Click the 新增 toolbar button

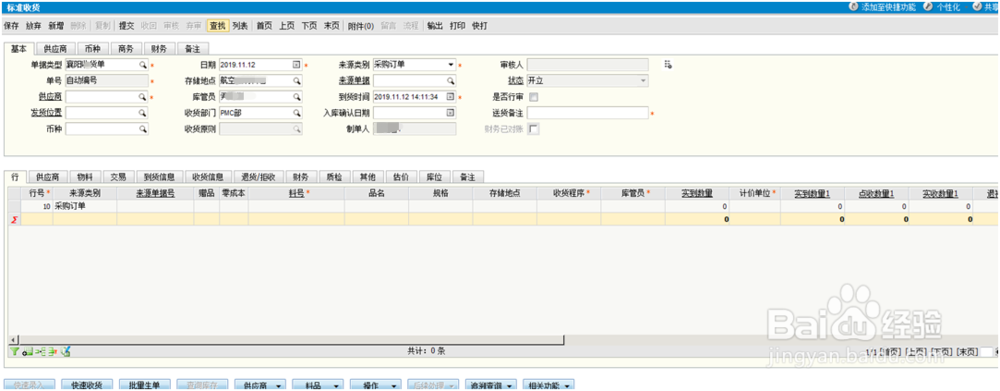pos(55,26)
